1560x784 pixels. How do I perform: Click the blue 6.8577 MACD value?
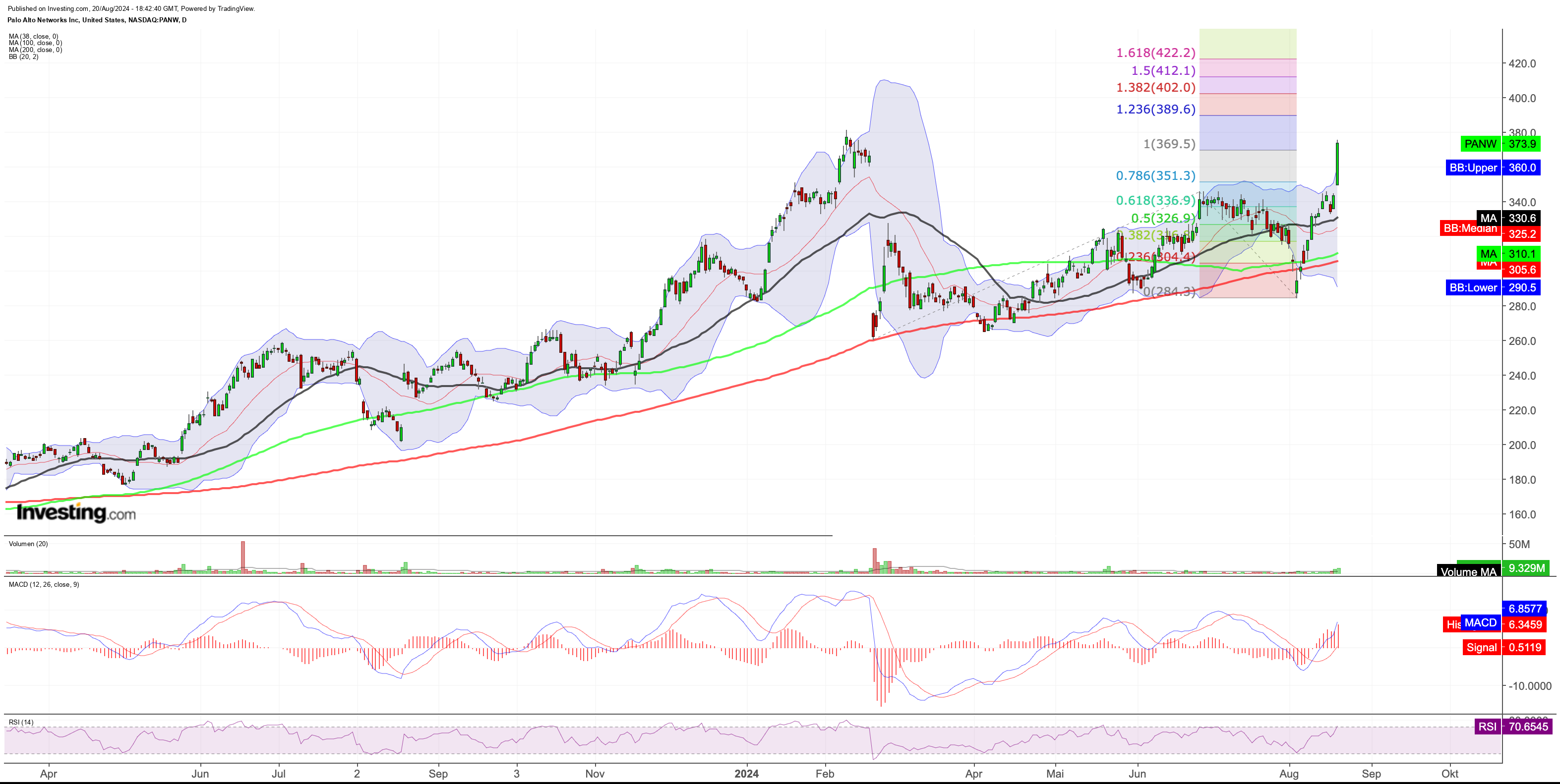click(1525, 609)
